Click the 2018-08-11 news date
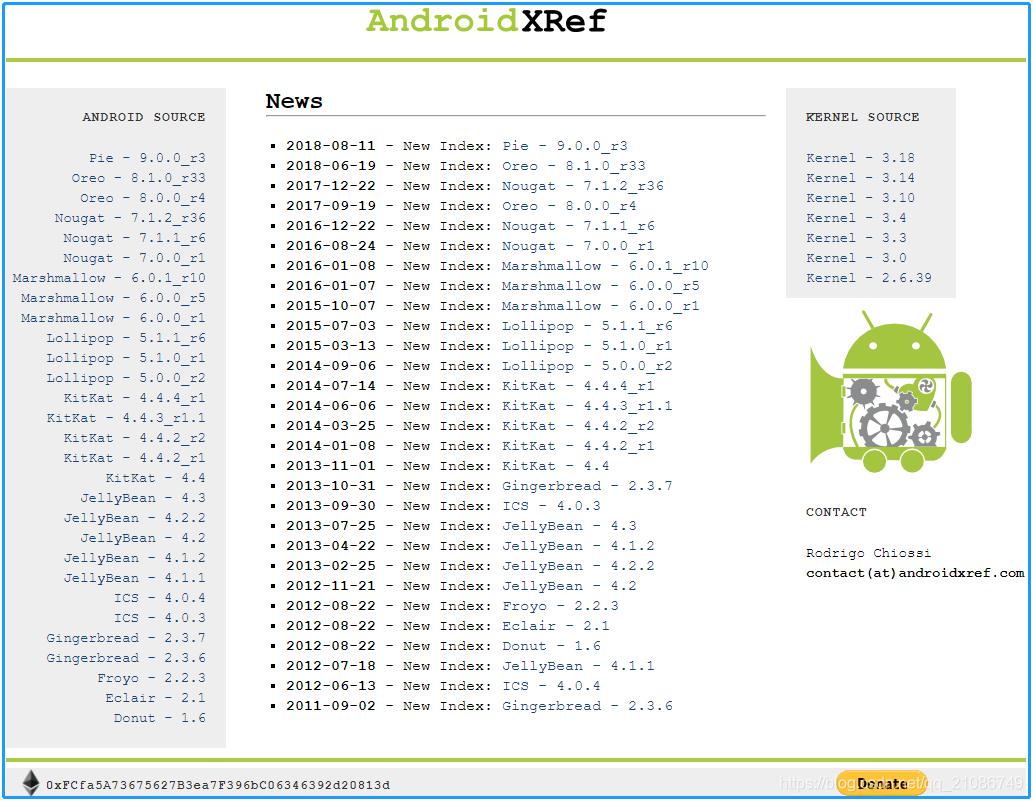The width and height of the screenshot is (1033, 802). point(331,146)
